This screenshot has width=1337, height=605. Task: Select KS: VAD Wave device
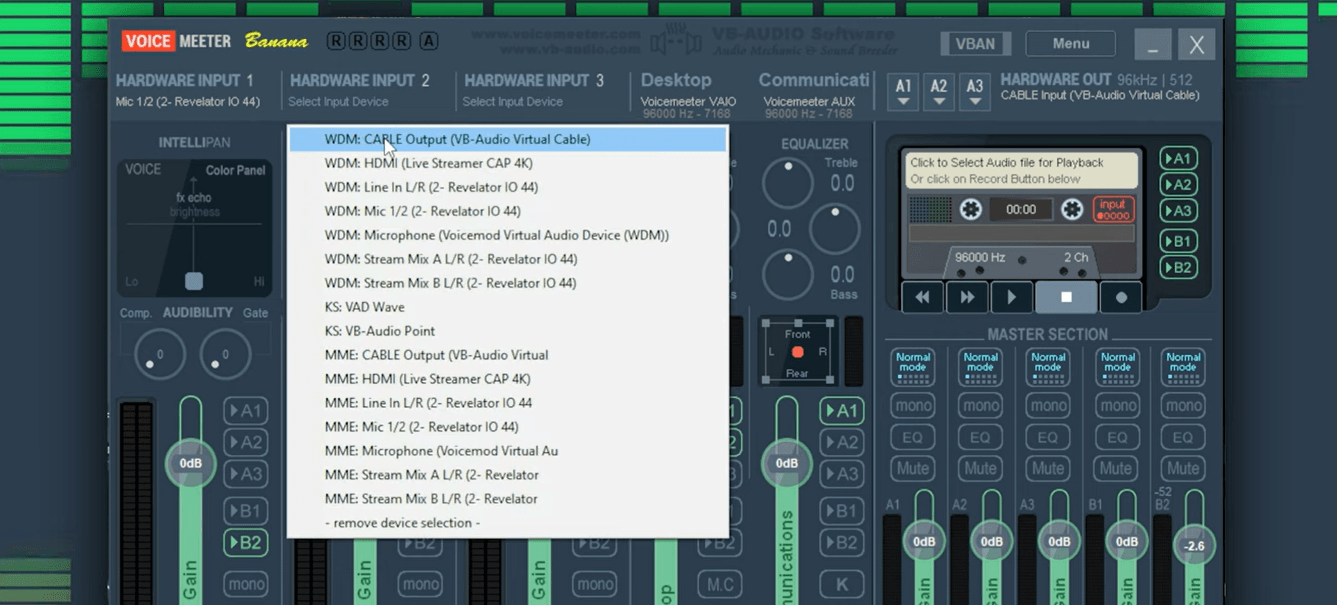pyautogui.click(x=508, y=307)
